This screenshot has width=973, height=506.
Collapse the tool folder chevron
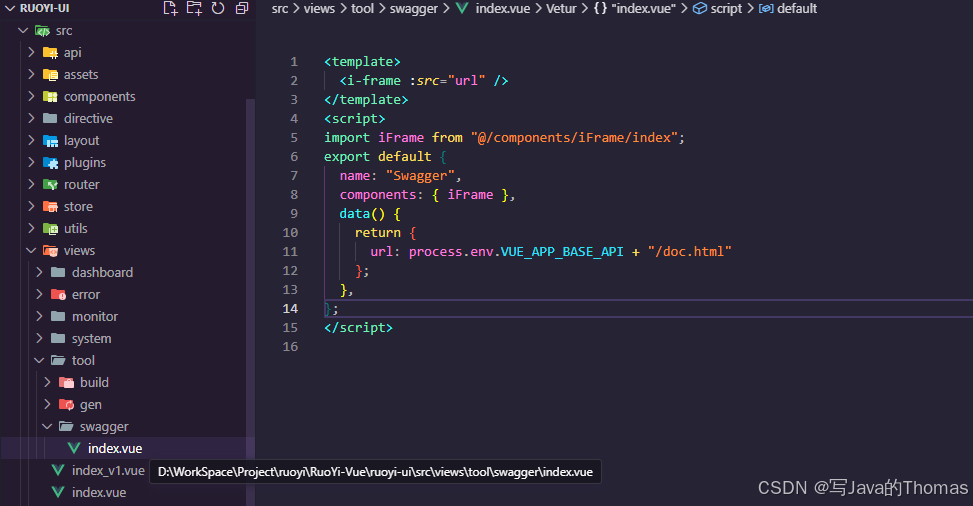click(x=39, y=361)
